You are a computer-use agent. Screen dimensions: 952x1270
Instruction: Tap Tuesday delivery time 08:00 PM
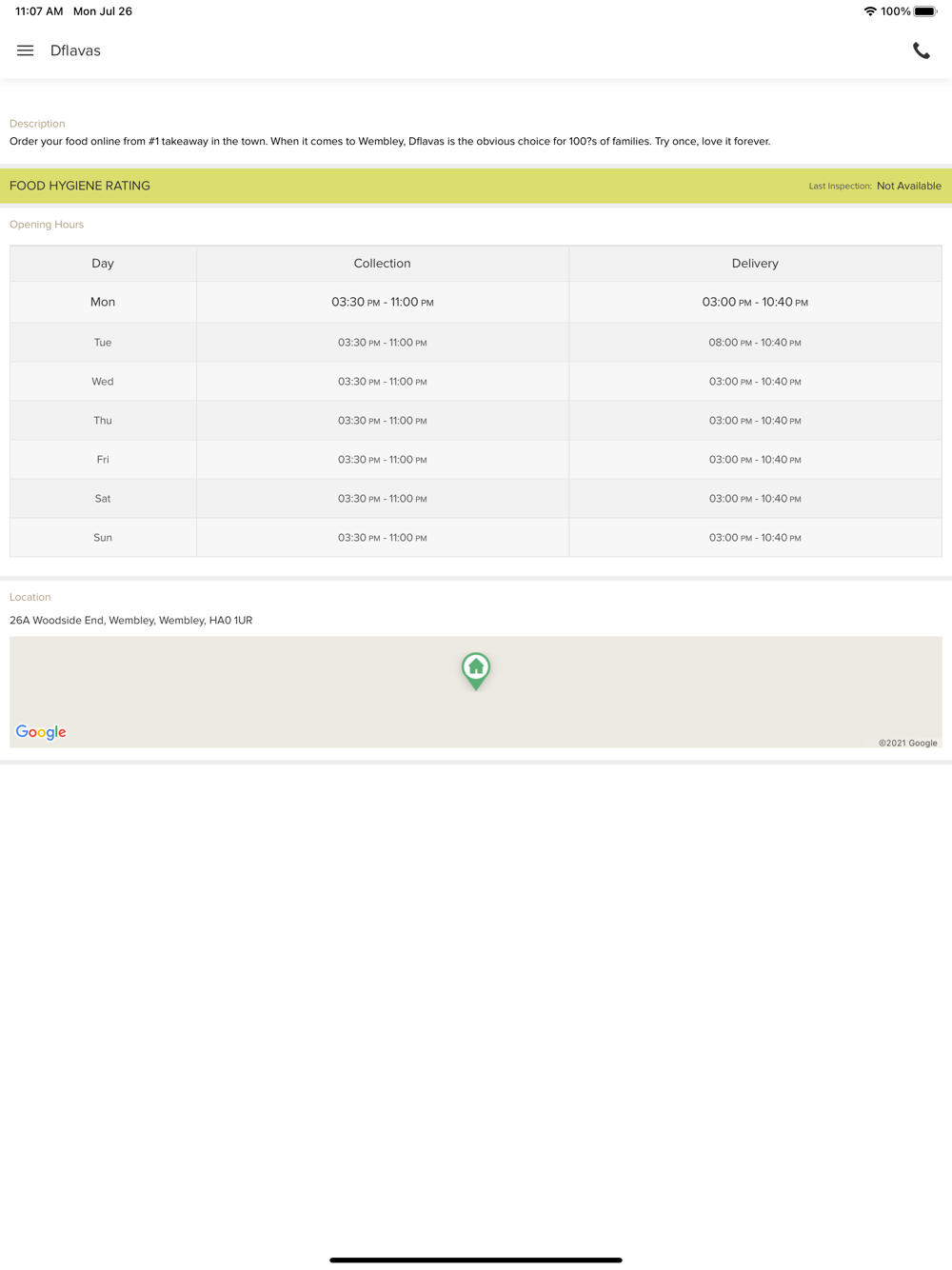coord(755,343)
